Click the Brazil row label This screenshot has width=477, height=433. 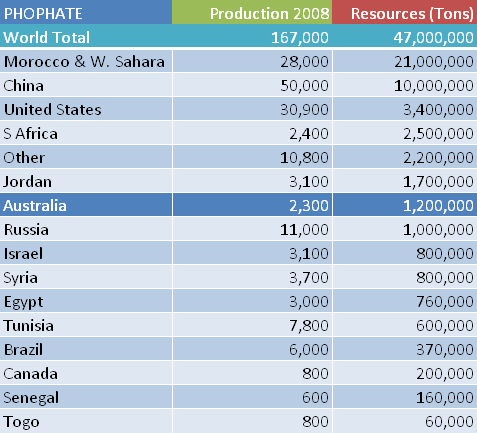[23, 350]
